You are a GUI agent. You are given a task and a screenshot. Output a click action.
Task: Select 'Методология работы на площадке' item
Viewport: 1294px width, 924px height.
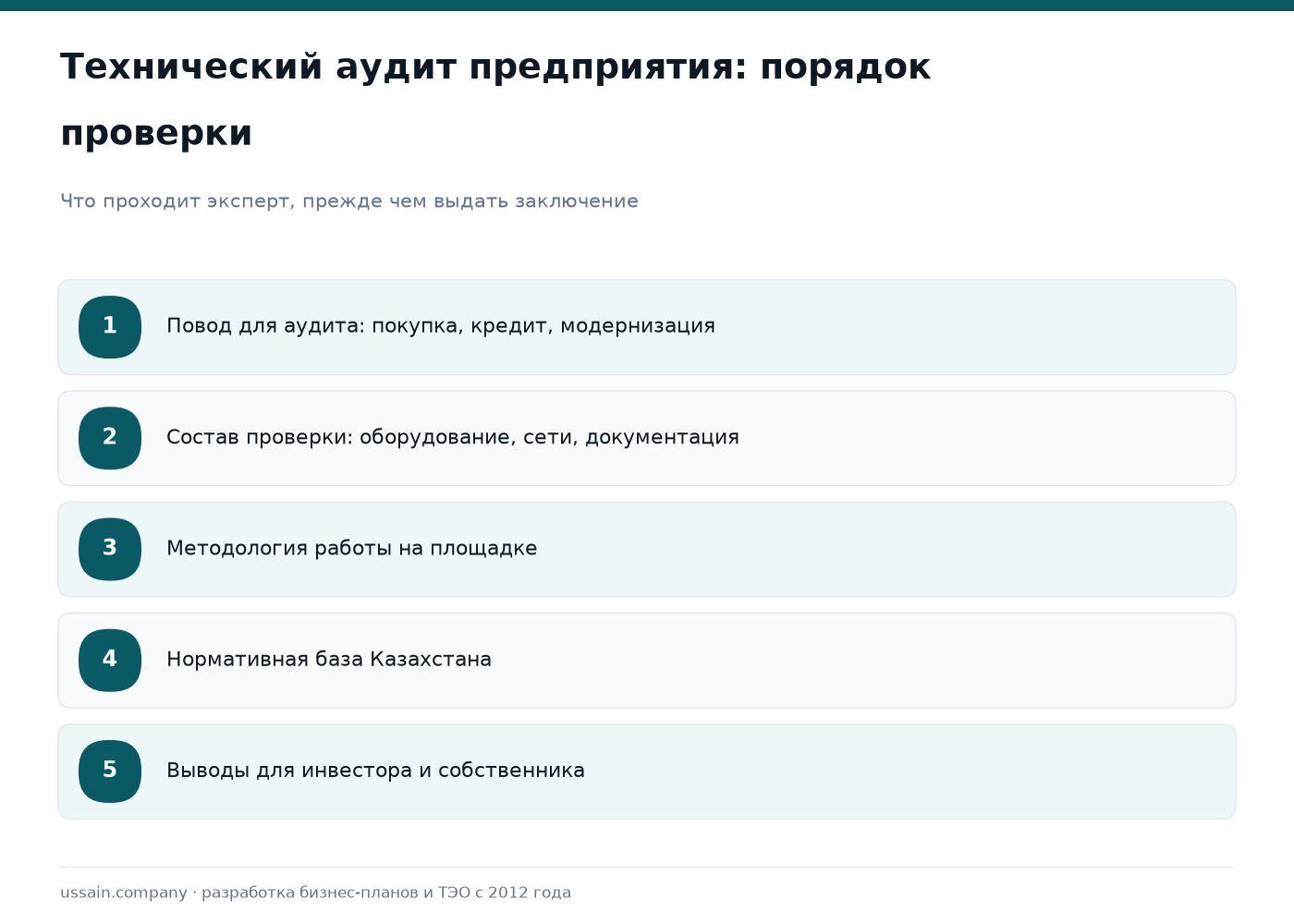point(647,549)
